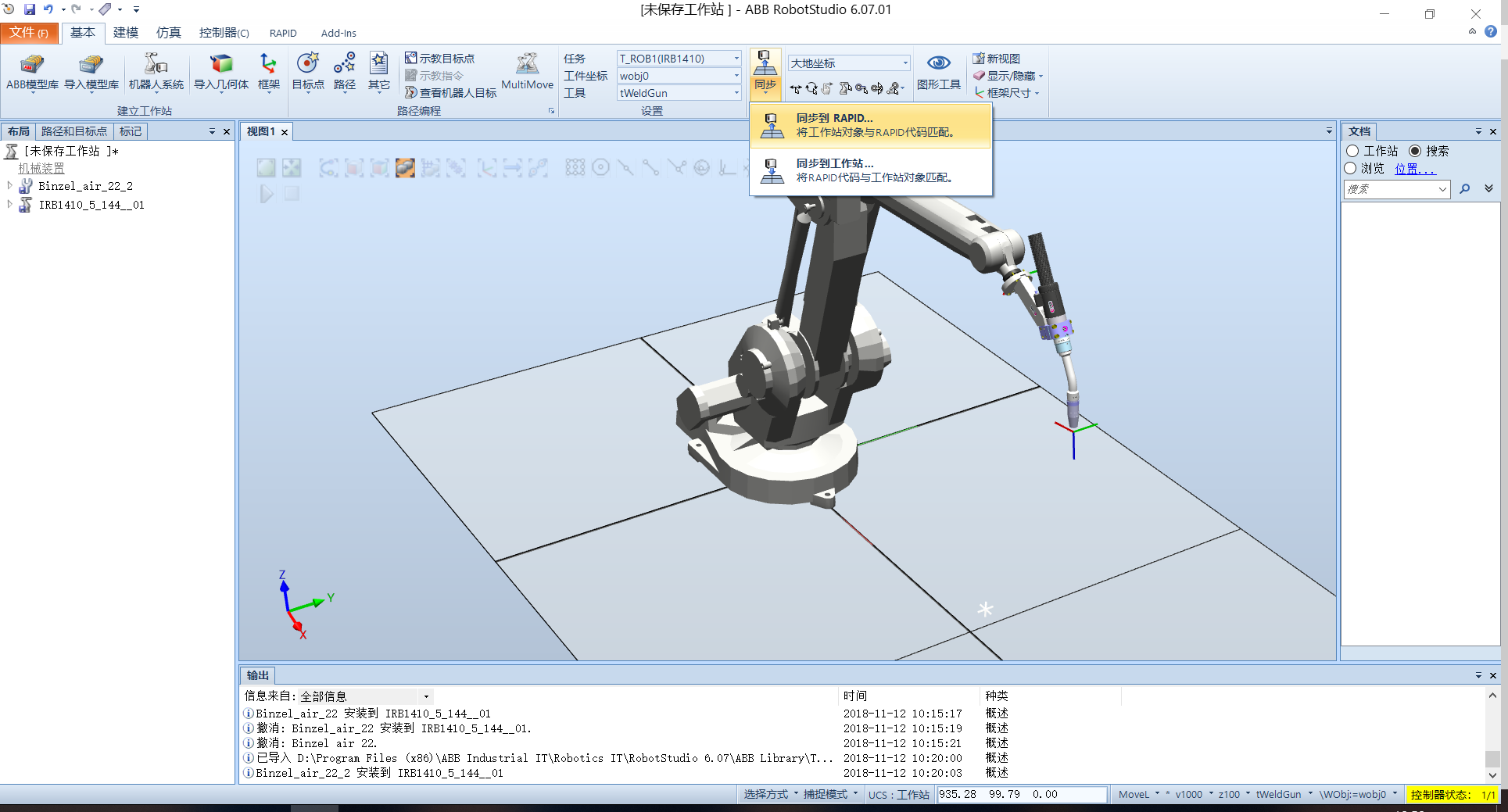Select the 机器人系统 robot system tool
Viewport: 1508px width, 812px height.
coord(156,72)
